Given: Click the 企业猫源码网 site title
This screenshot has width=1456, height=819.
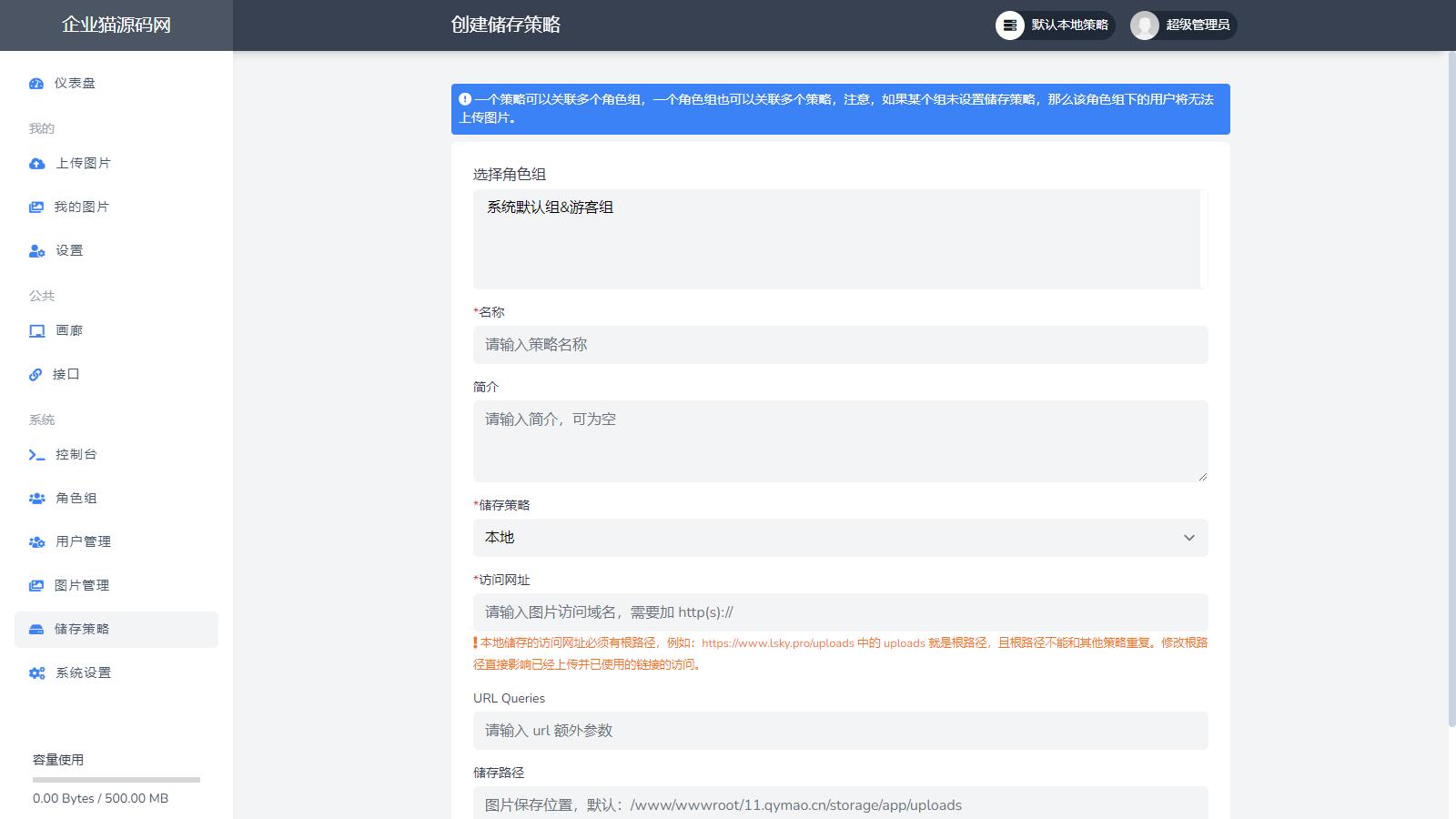Looking at the screenshot, I should point(116,25).
